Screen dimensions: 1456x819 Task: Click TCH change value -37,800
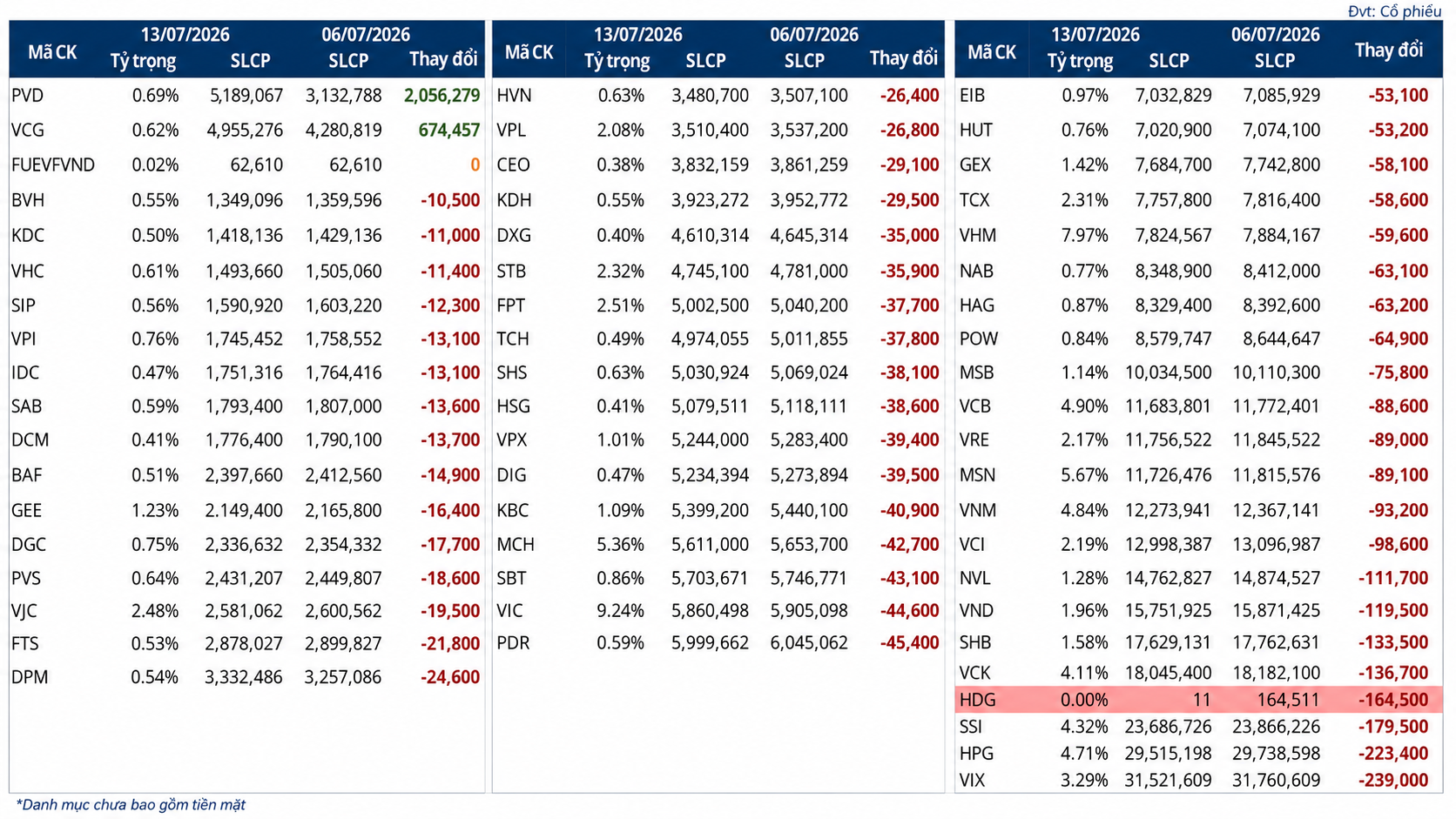(909, 339)
